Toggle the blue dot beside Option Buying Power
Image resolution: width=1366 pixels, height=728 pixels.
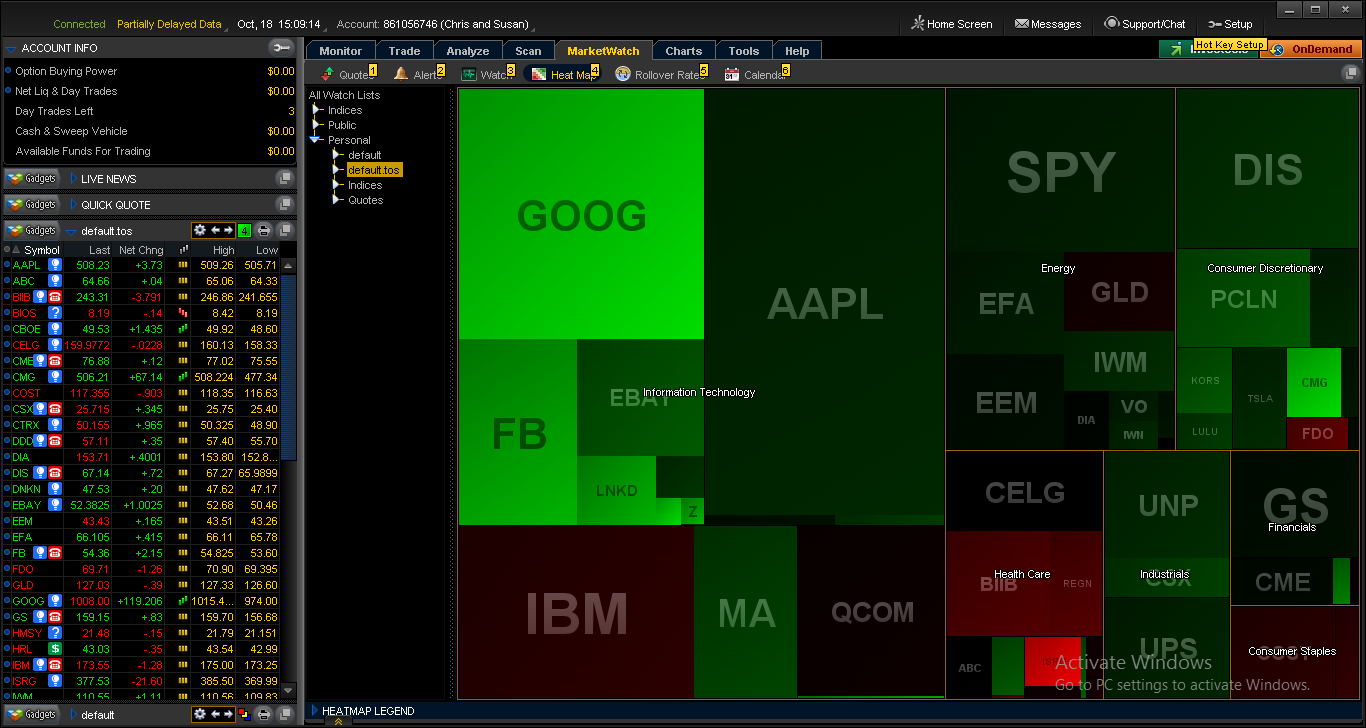click(x=8, y=71)
